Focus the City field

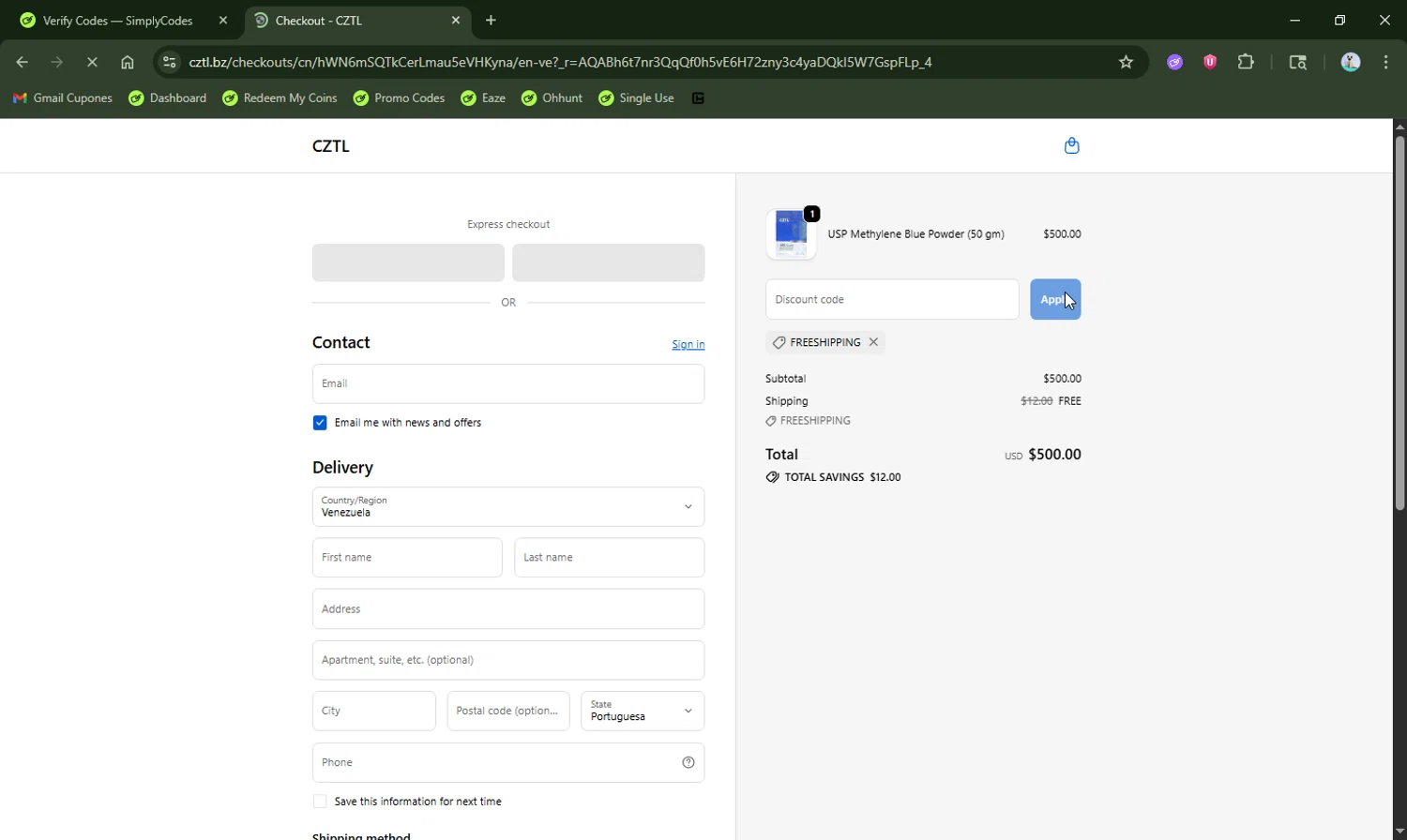[x=374, y=711]
